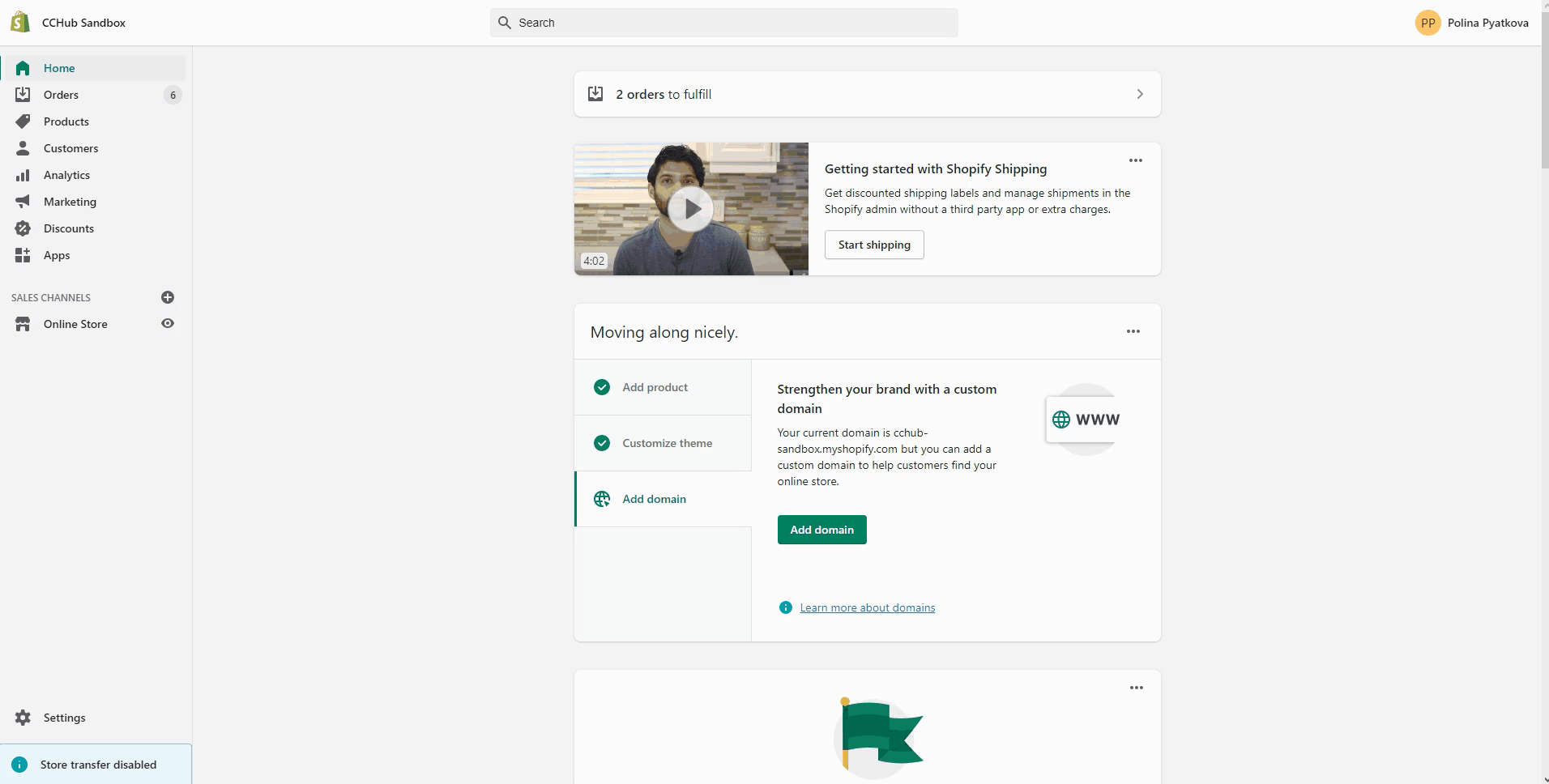This screenshot has width=1549, height=784.
Task: Select the completed Add product step
Action: pyautogui.click(x=655, y=387)
